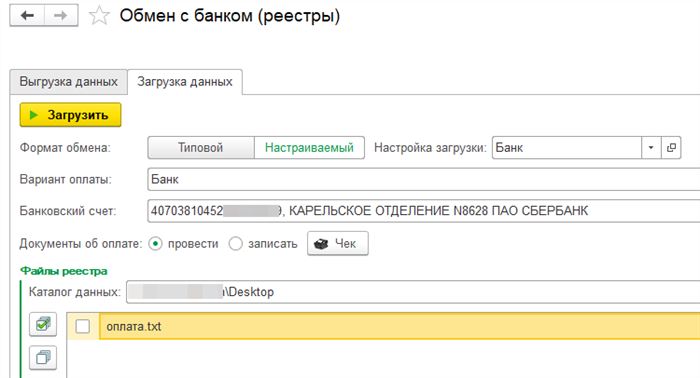The image size is (700, 378).
Task: Expand the Настройка загрузки dropdown arrow
Action: pos(651,148)
